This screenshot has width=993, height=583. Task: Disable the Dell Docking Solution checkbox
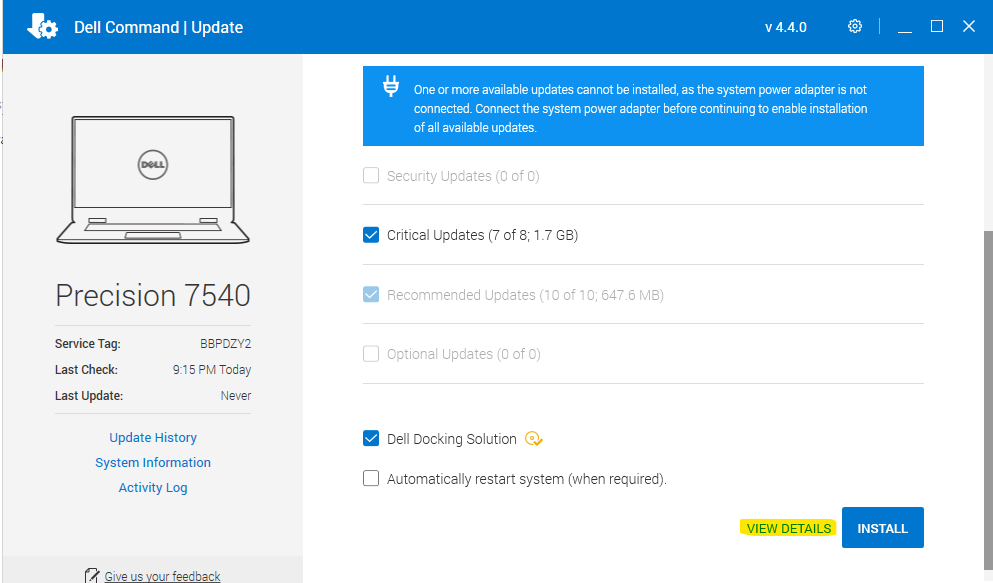[x=371, y=439]
